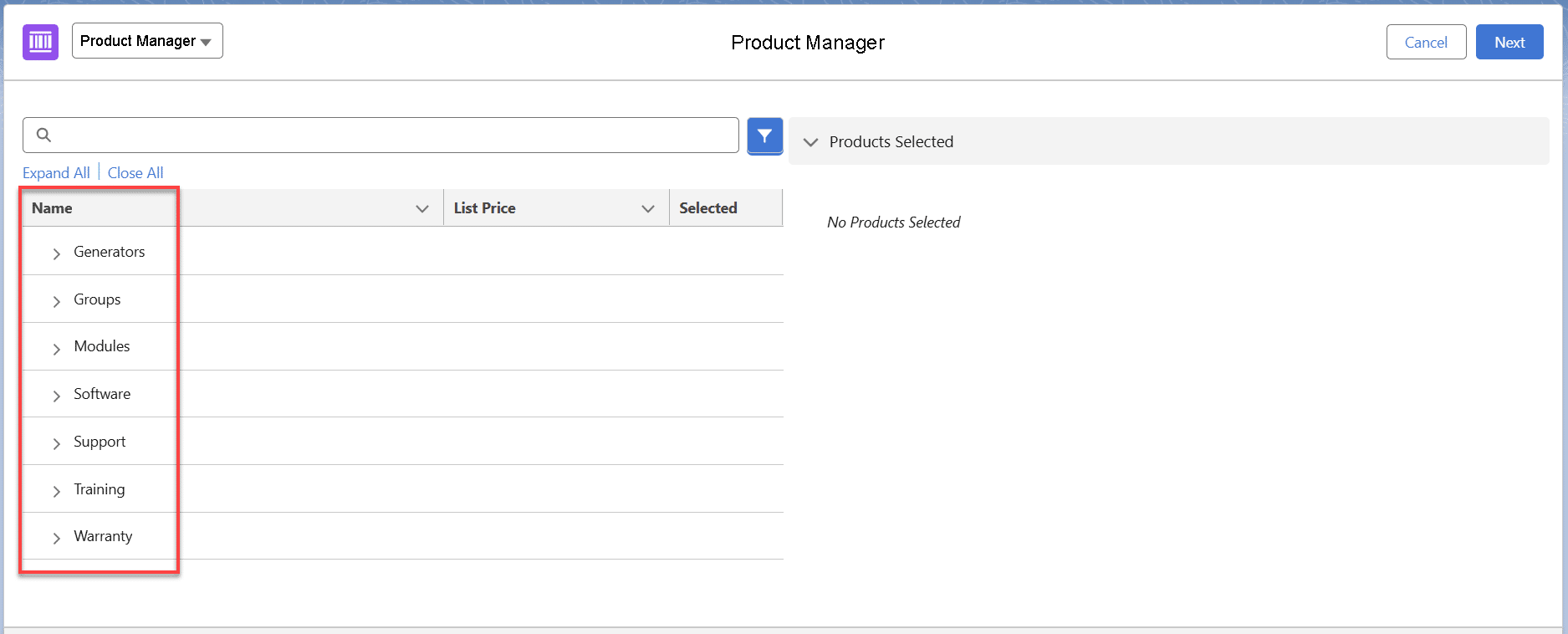1568x634 pixels.
Task: Expand the Generators category
Action: tap(57, 253)
